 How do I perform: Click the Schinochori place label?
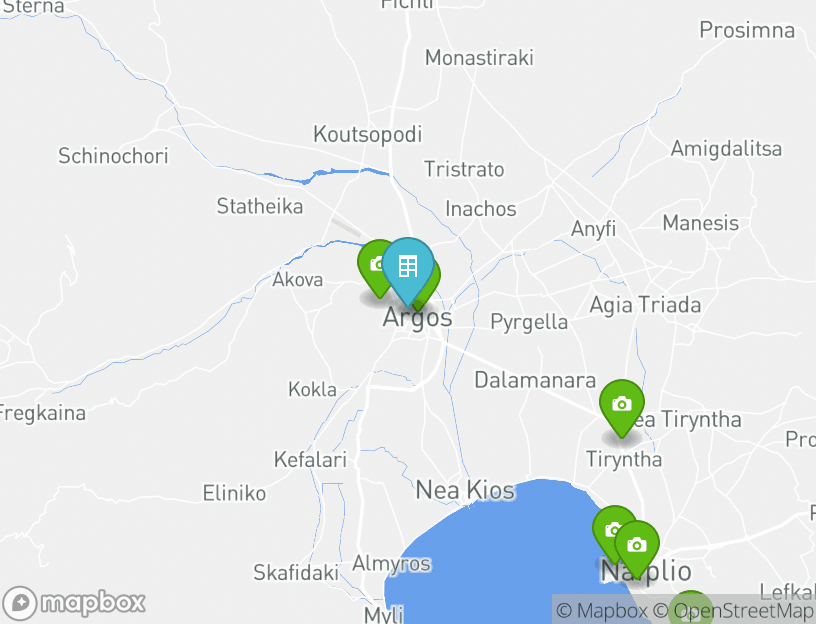pyautogui.click(x=113, y=156)
